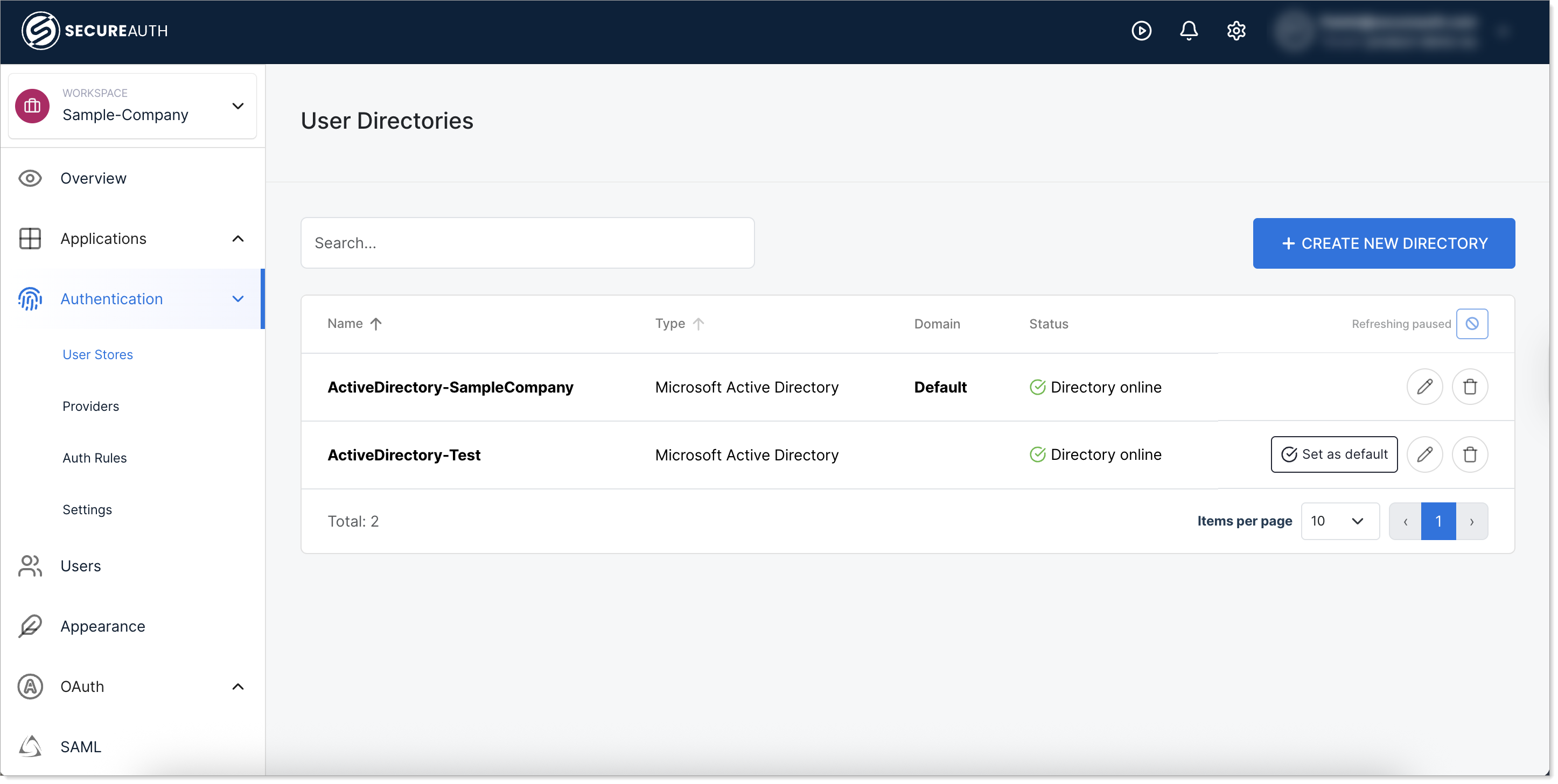Delete ActiveDirectory-Test using trash icon
Viewport: 1558px width, 784px height.
click(x=1470, y=454)
